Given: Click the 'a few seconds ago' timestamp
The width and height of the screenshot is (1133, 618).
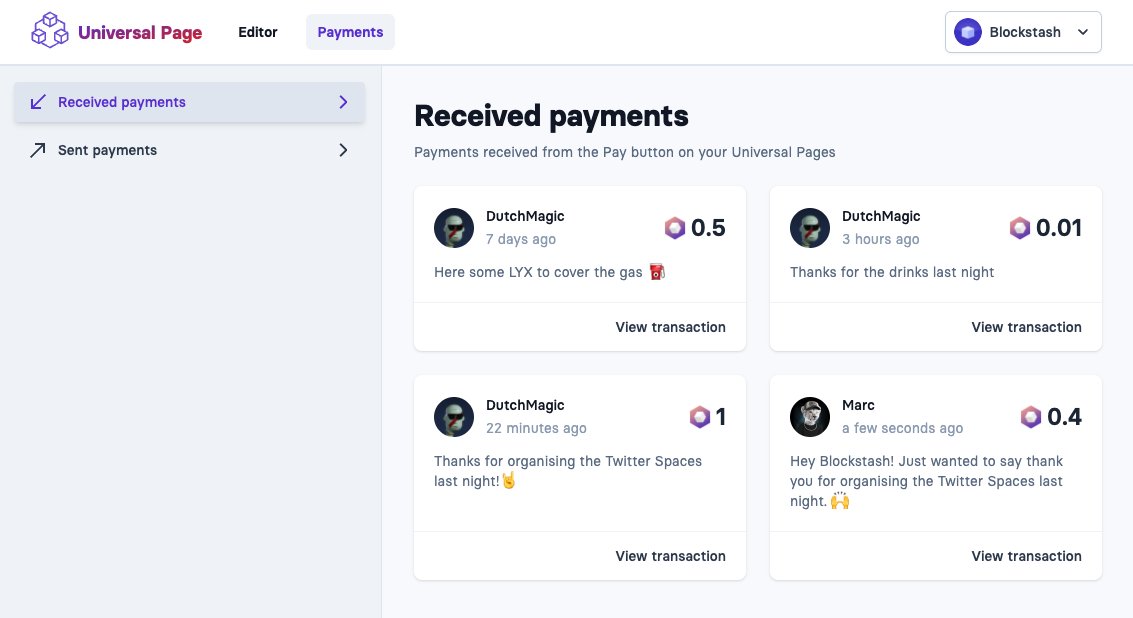Looking at the screenshot, I should (x=902, y=428).
